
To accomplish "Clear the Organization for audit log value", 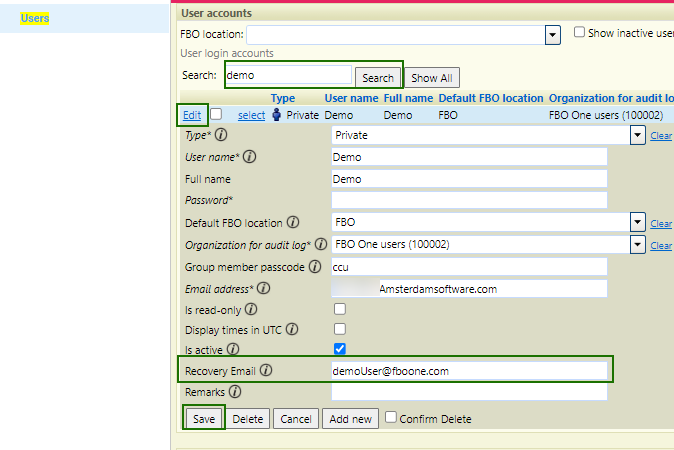I will tap(661, 245).
